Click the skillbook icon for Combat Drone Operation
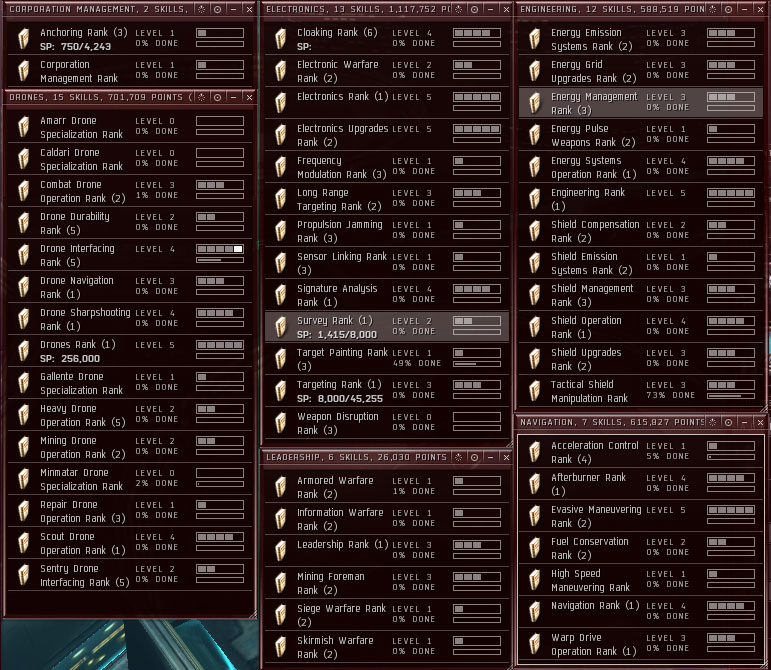 pos(23,191)
